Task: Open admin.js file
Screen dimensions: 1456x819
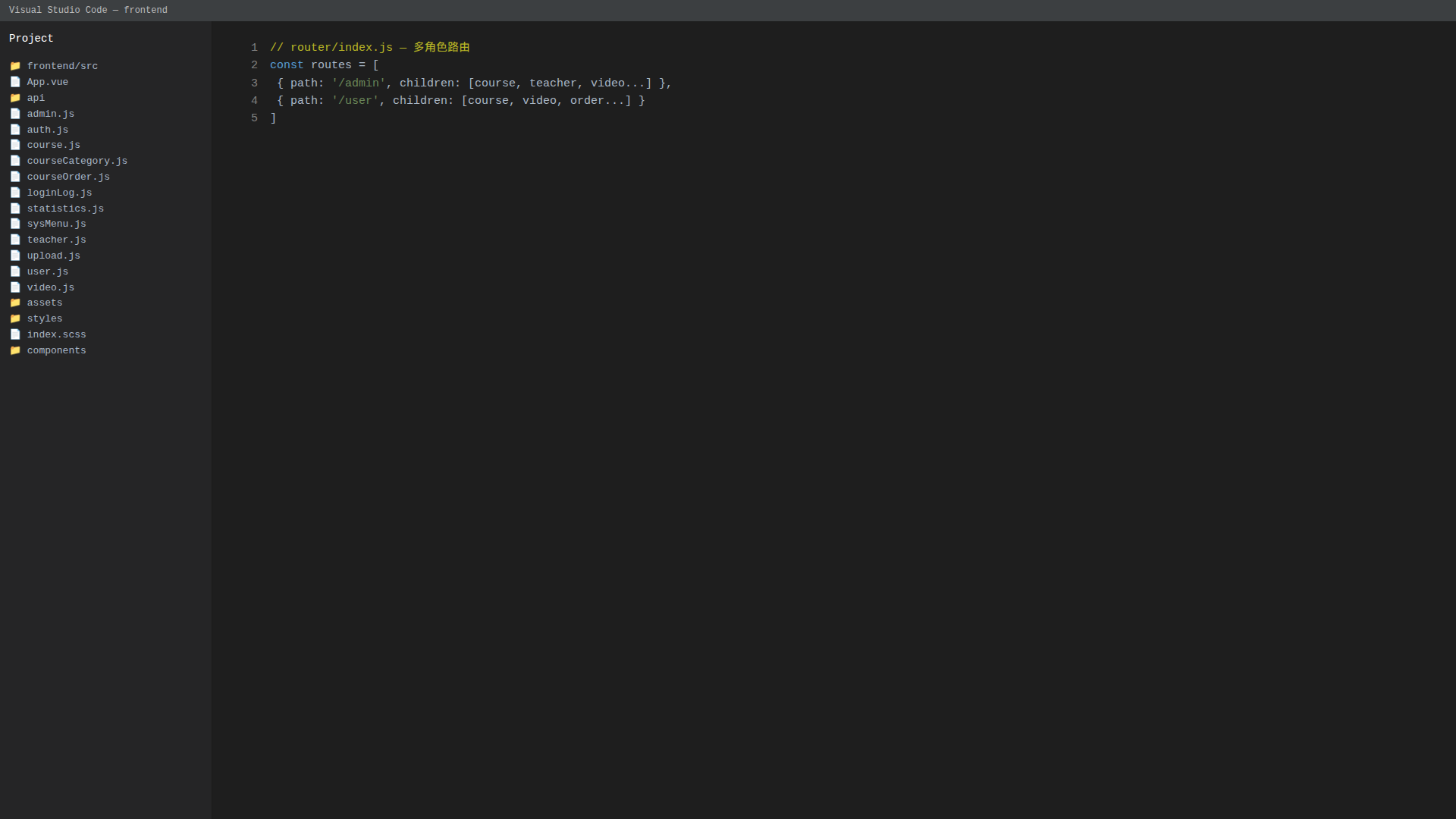Action: point(51,114)
